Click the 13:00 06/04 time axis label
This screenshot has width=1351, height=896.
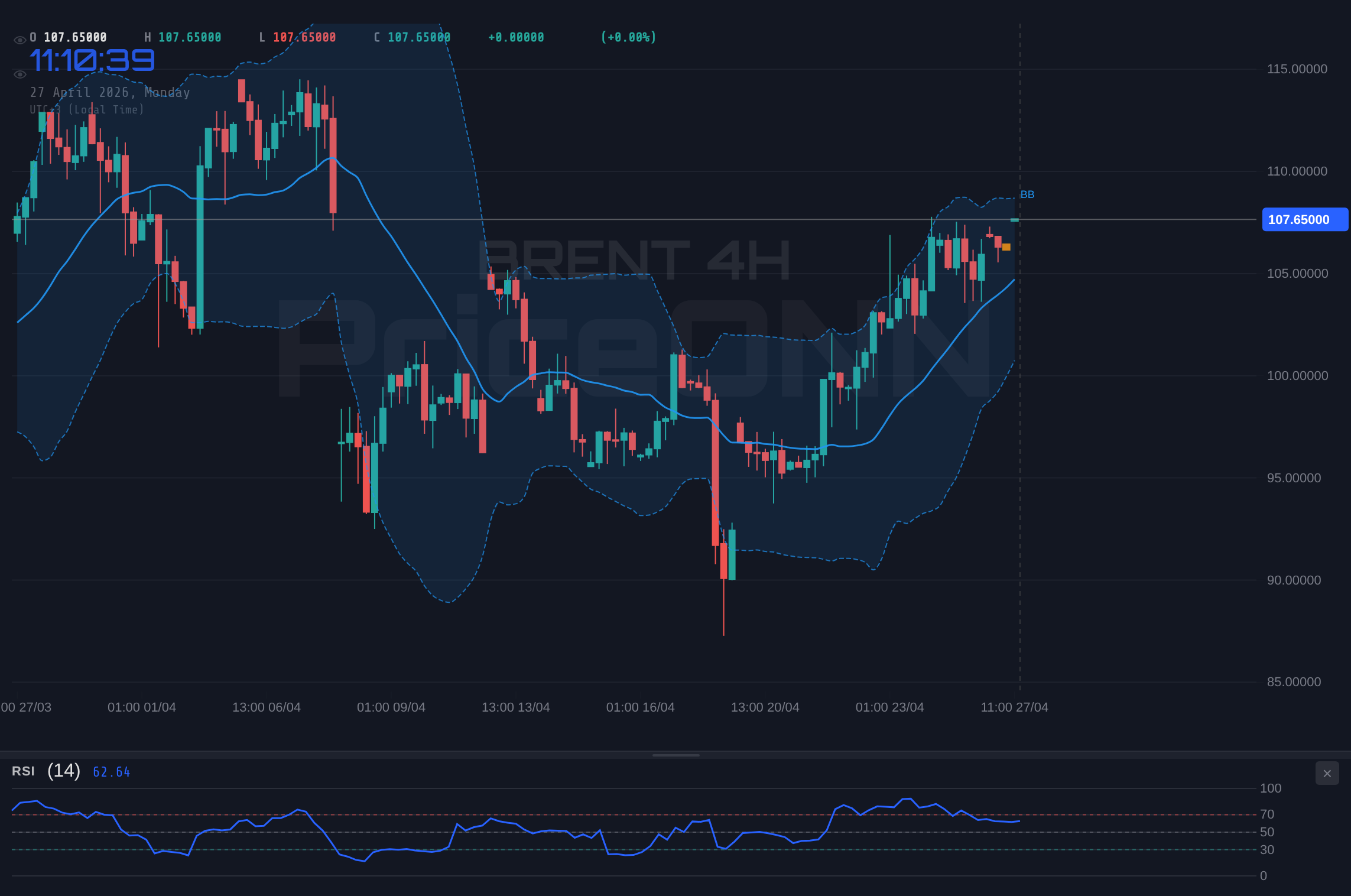click(267, 707)
